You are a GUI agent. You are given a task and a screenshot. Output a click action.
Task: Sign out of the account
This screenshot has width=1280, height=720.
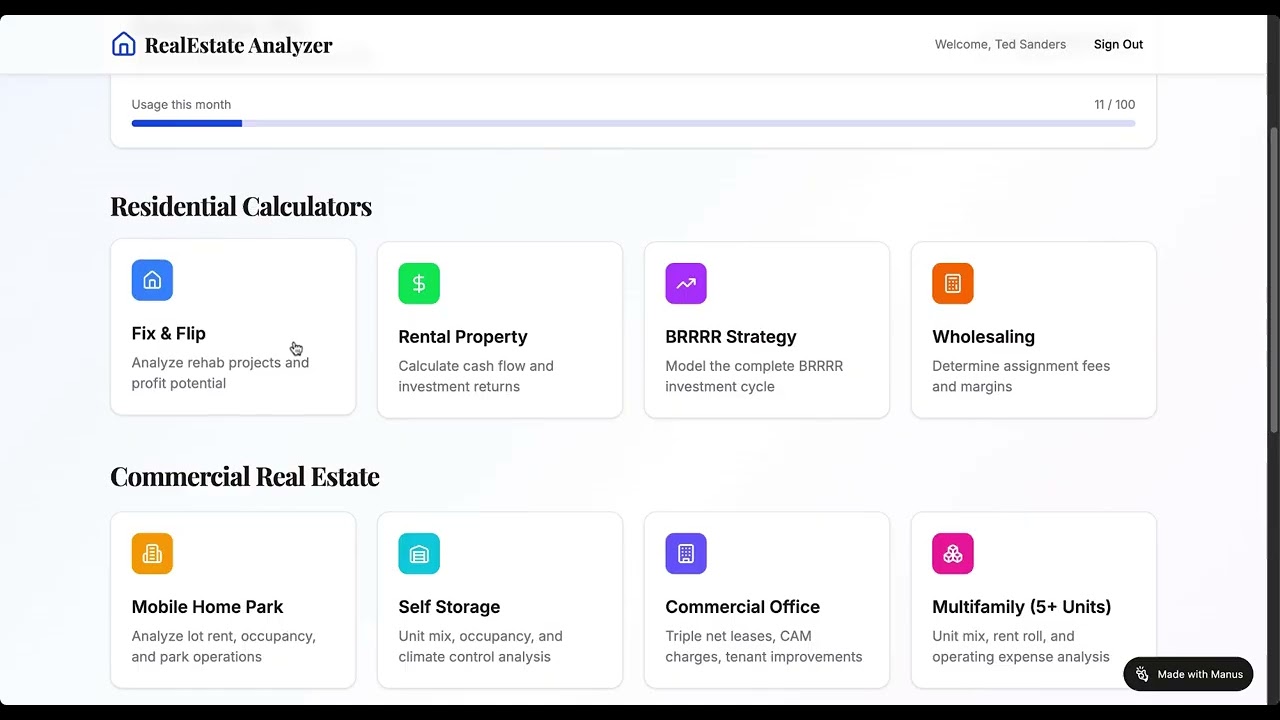(1118, 44)
